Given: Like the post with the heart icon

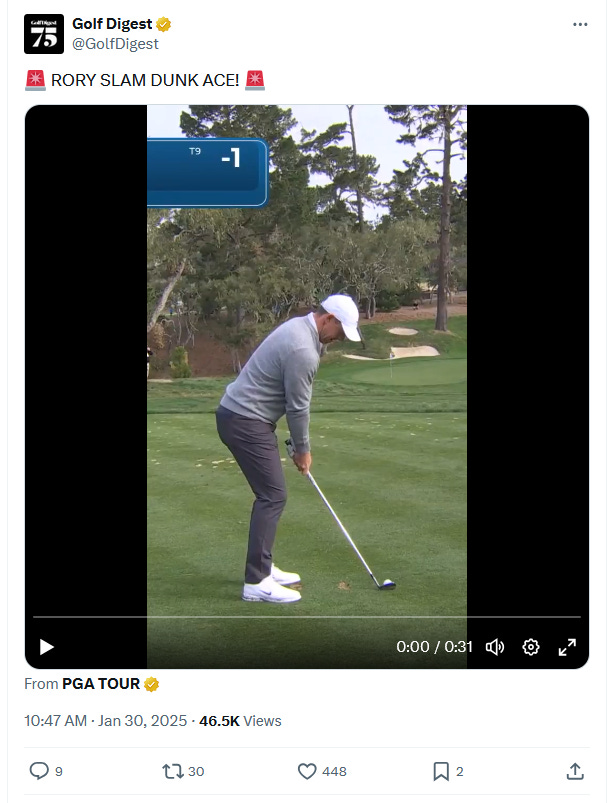Looking at the screenshot, I should [307, 771].
